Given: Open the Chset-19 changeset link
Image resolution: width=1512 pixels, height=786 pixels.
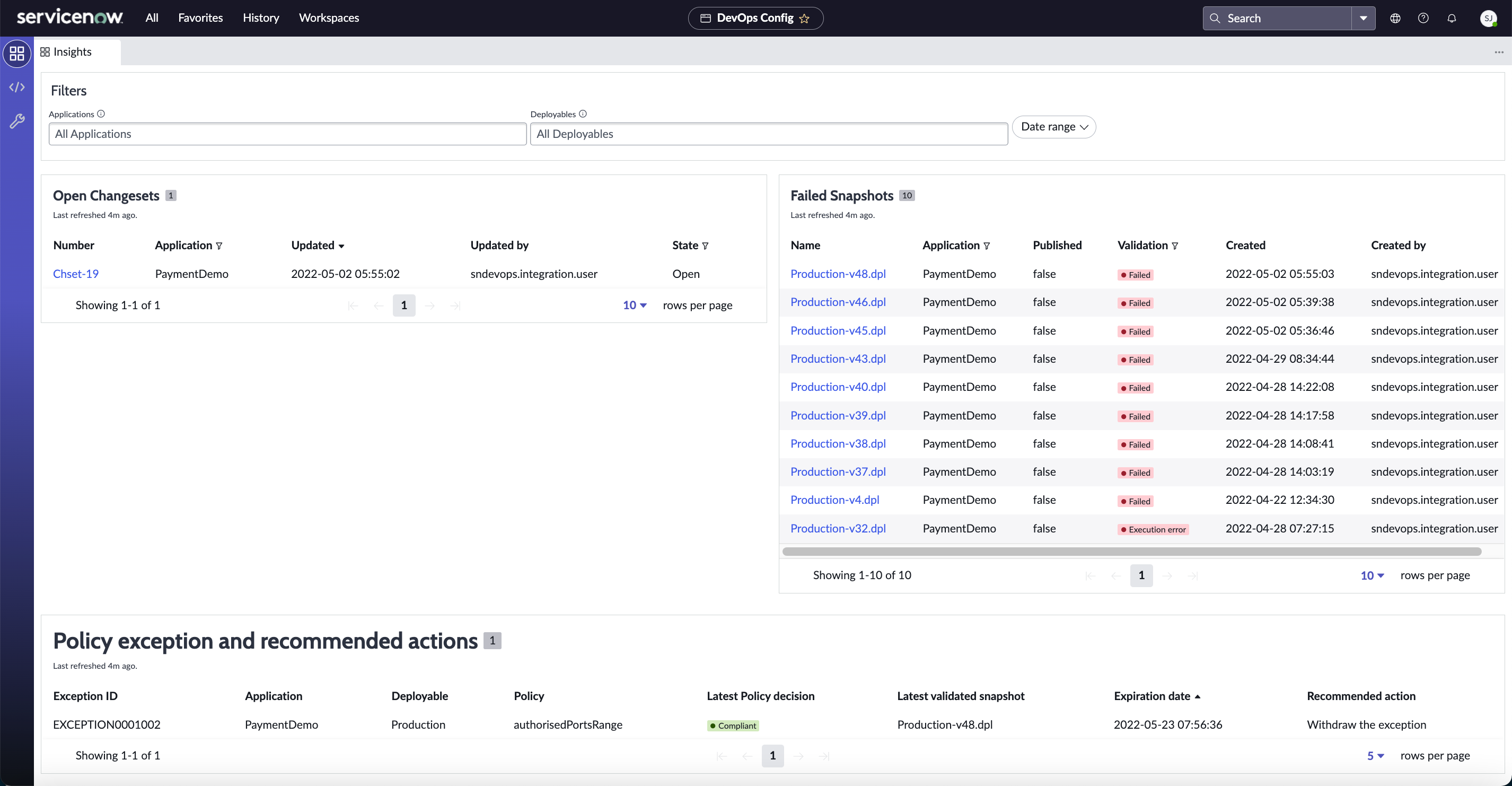Looking at the screenshot, I should pos(76,274).
